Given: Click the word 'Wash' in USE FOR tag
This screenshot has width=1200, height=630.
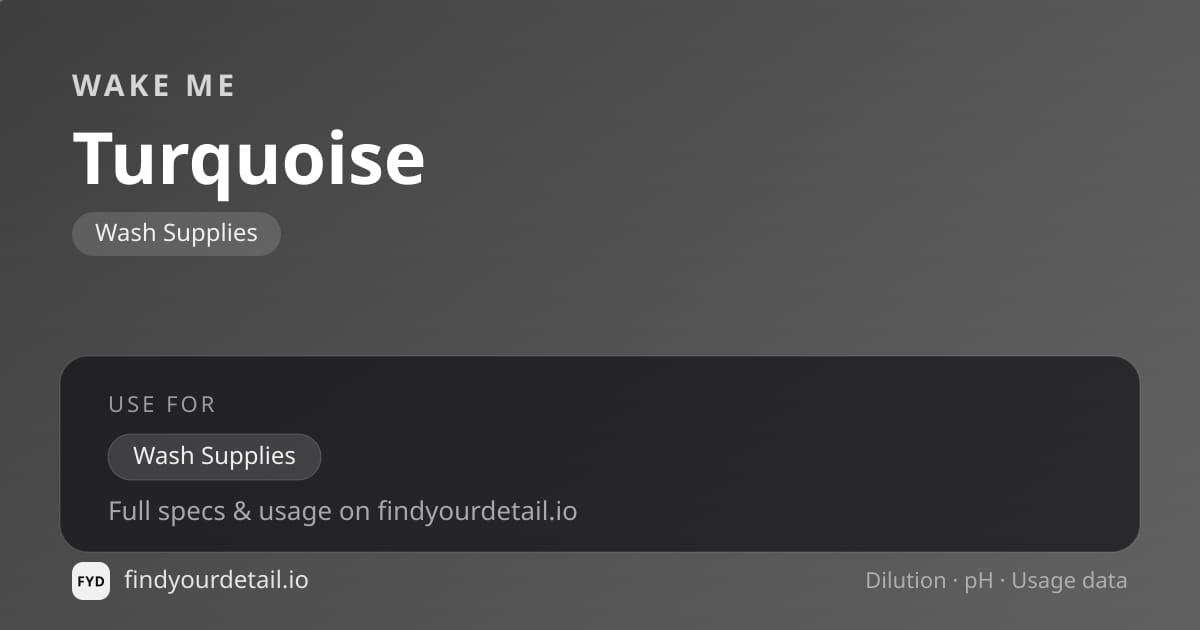Looking at the screenshot, I should point(163,456).
